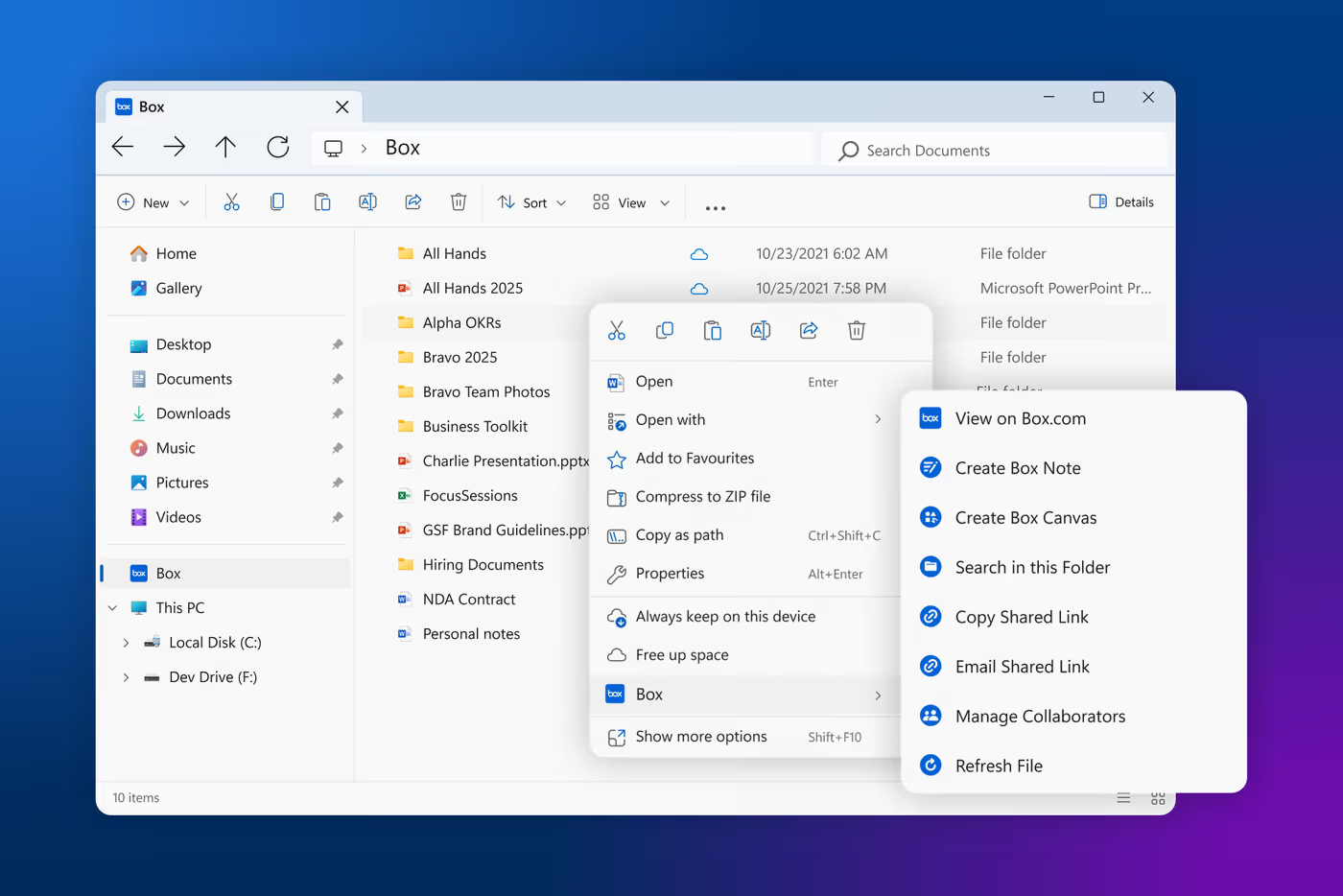Click the rename icon in the toolbar
This screenshot has height=896, width=1343.
tap(367, 202)
